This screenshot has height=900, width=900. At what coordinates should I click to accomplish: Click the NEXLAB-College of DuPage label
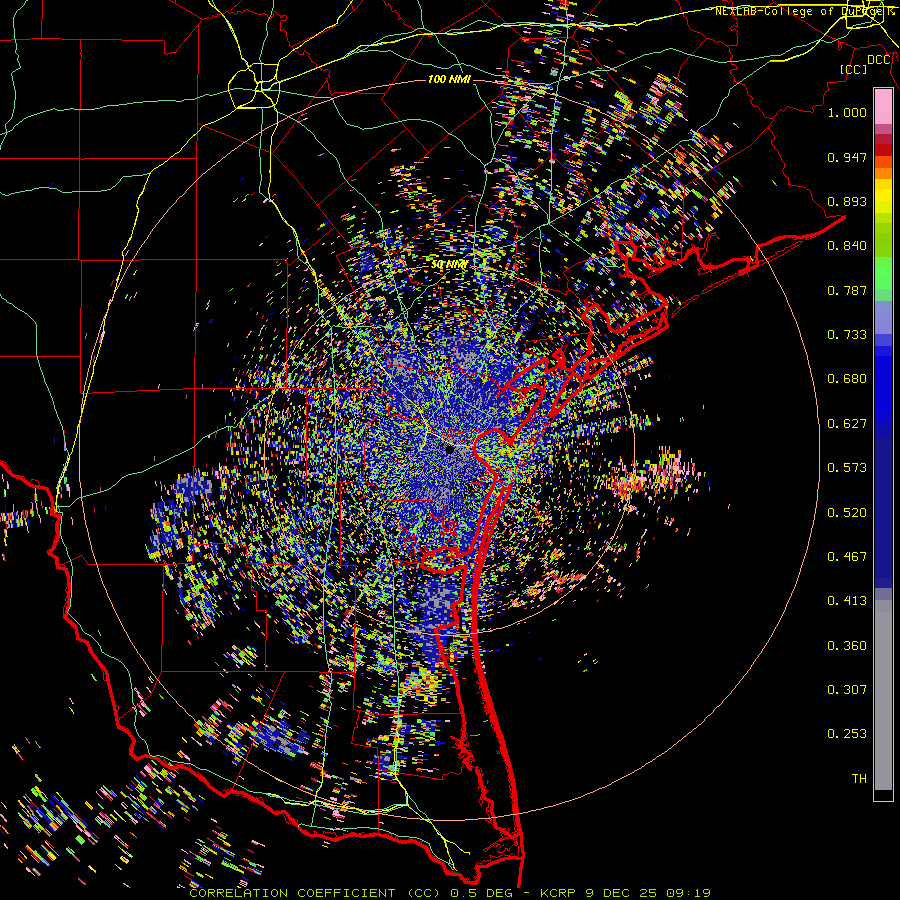(805, 11)
